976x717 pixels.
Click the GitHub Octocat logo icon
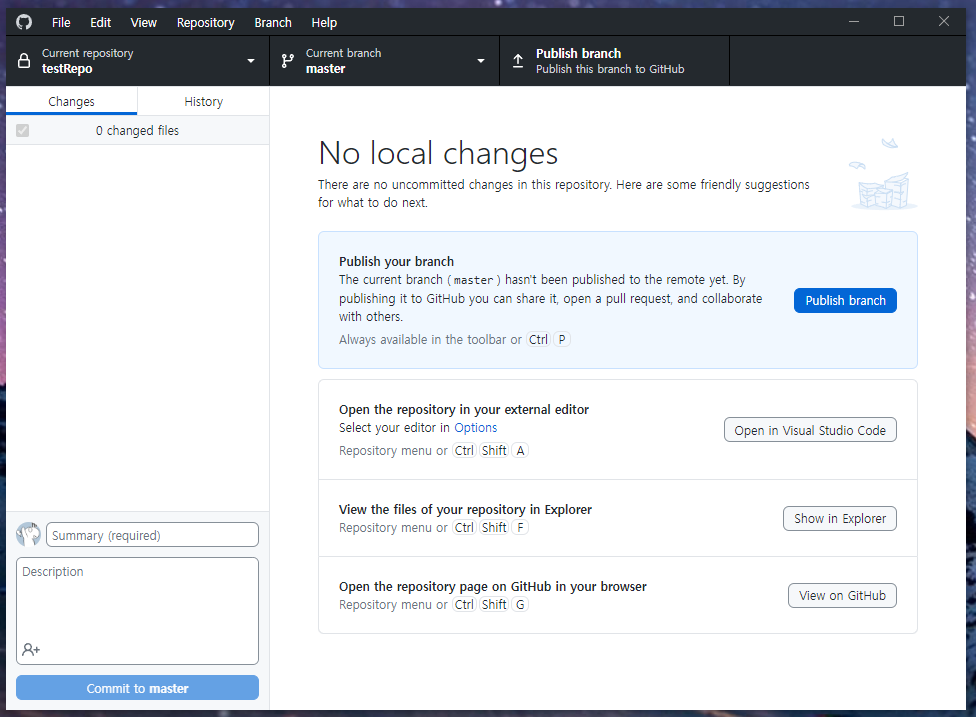click(x=24, y=22)
